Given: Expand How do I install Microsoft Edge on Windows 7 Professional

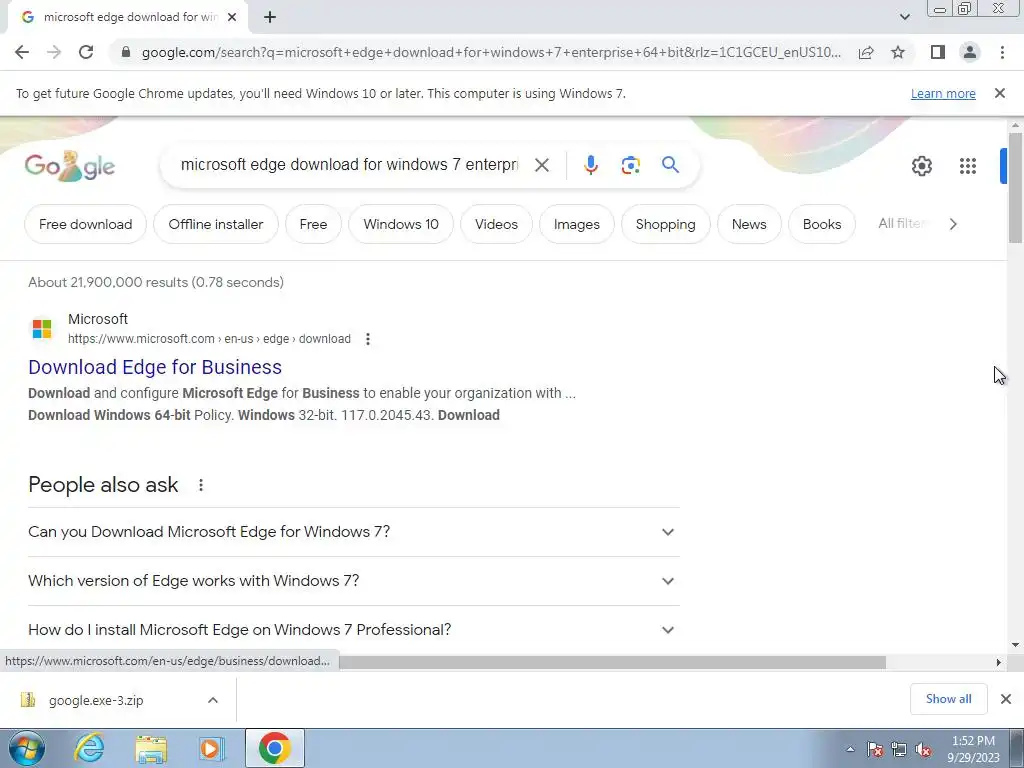Looking at the screenshot, I should [x=353, y=630].
